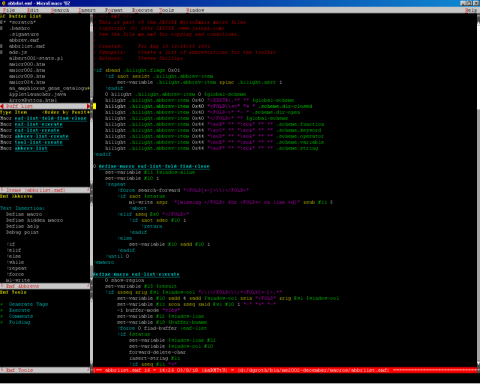Jump to emf-list-execute macro in item list
This screenshot has height=384, width=480.
point(39,124)
